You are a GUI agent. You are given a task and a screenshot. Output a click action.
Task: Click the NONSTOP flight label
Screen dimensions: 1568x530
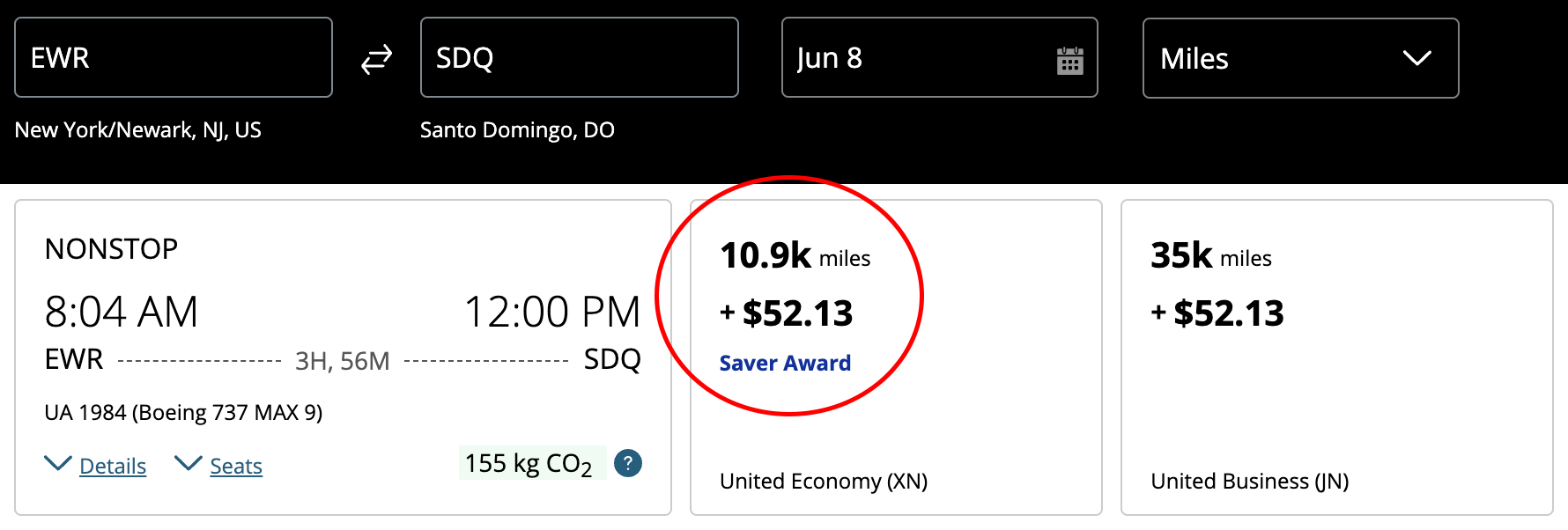click(111, 249)
